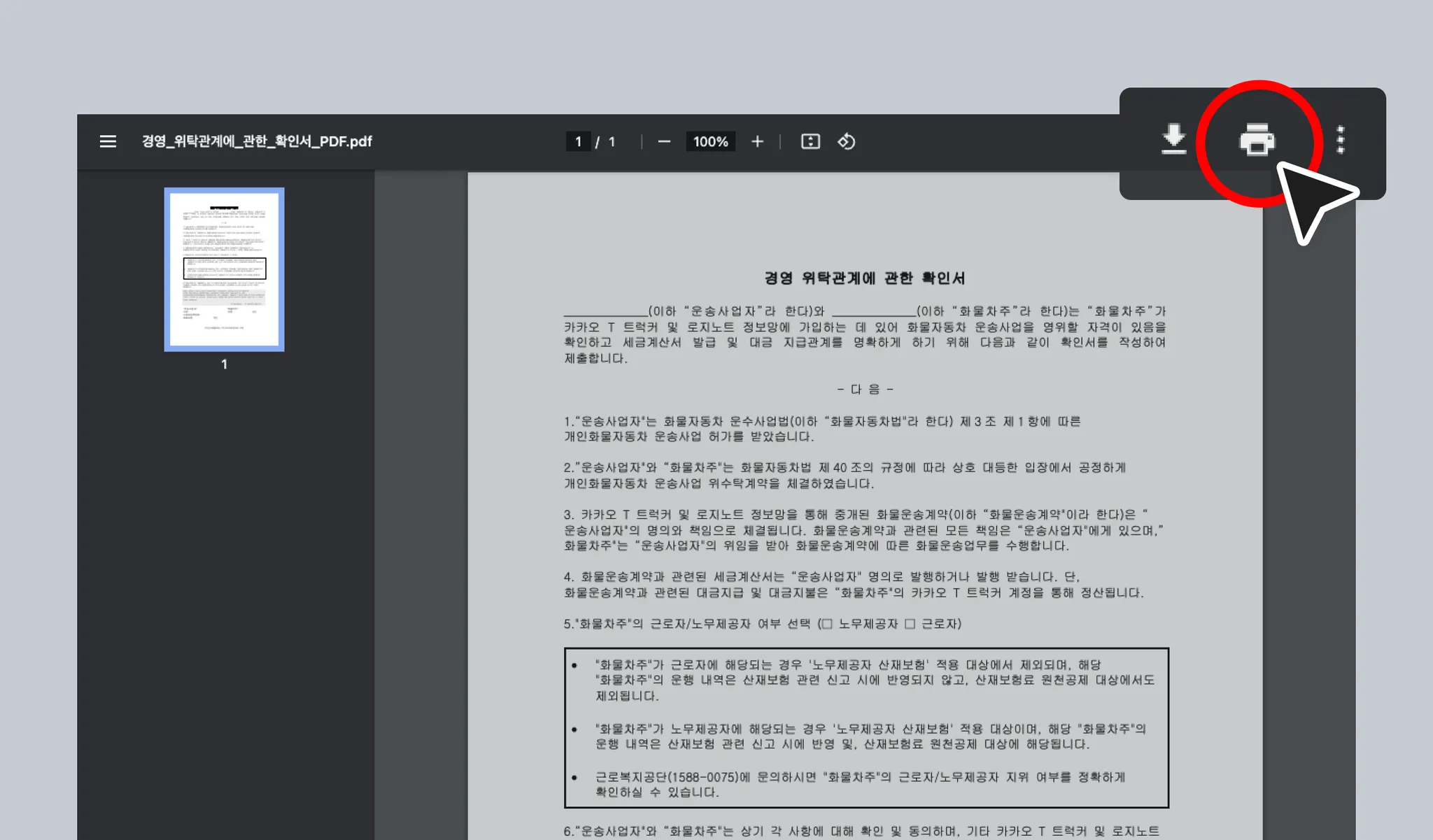1433x840 pixels.
Task: Click the fit to page icon
Action: [810, 141]
